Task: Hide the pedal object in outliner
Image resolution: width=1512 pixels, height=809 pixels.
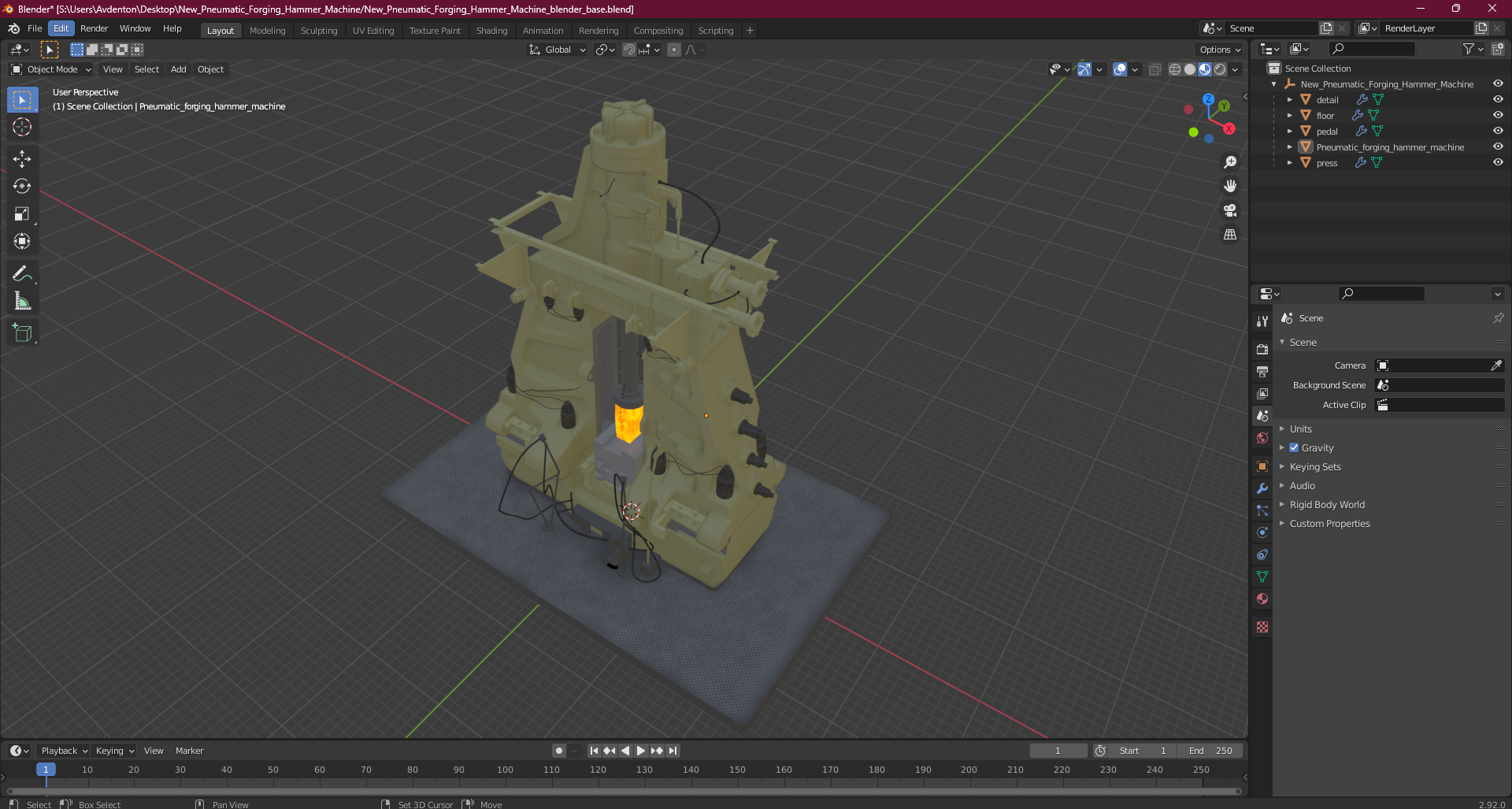Action: pyautogui.click(x=1498, y=131)
